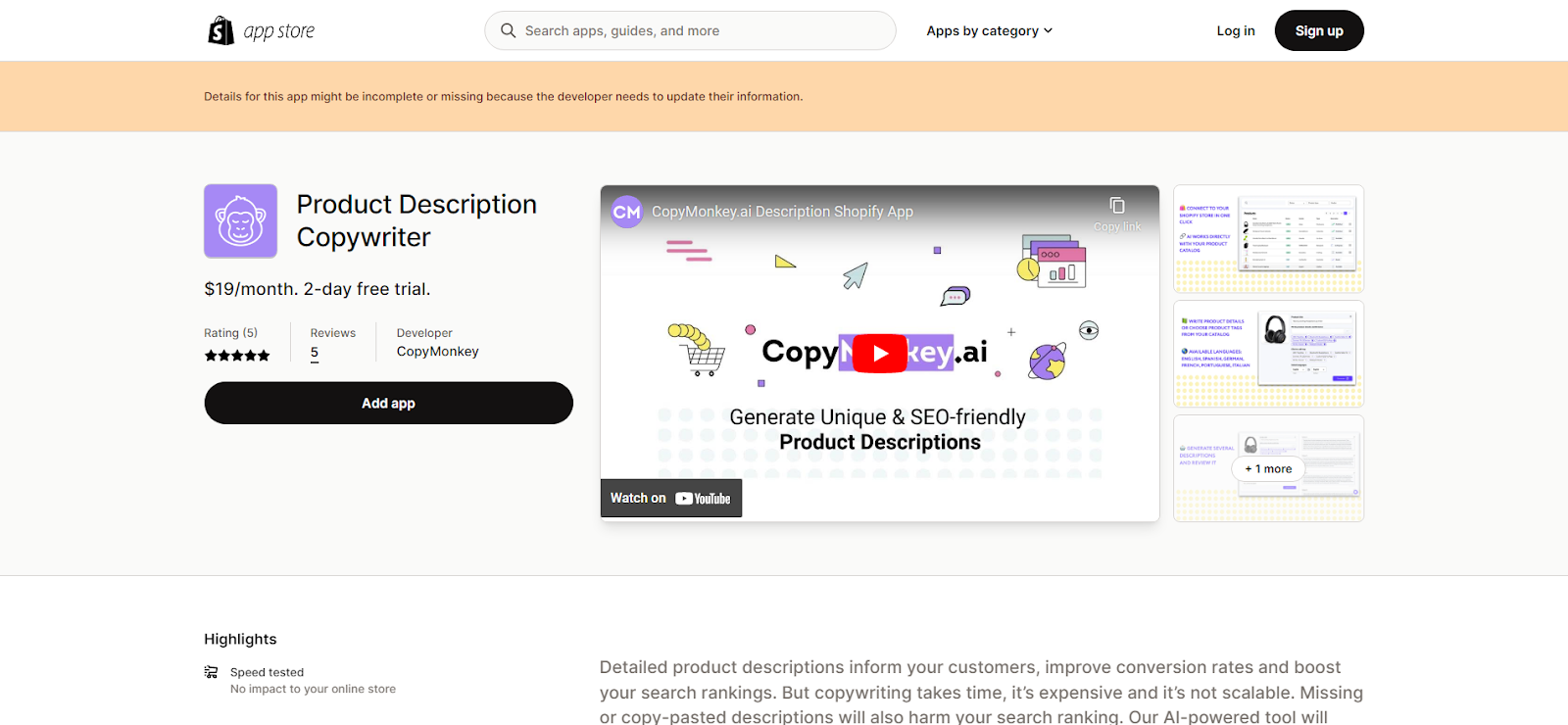The image size is (1568, 725).
Task: Copy the video link icon
Action: point(1117,206)
